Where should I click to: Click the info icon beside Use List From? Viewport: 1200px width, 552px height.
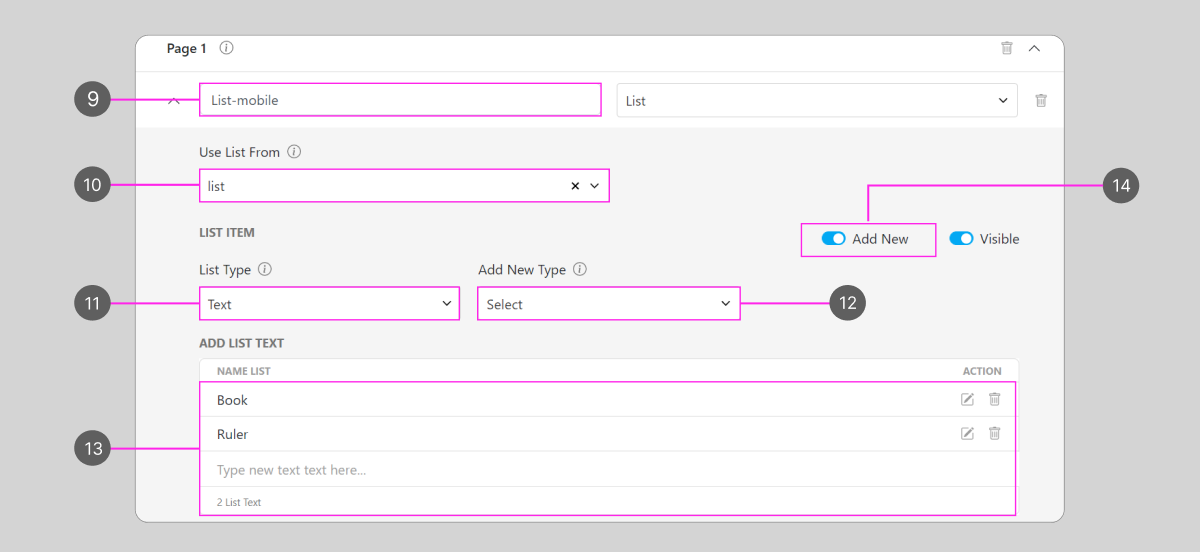coord(294,153)
